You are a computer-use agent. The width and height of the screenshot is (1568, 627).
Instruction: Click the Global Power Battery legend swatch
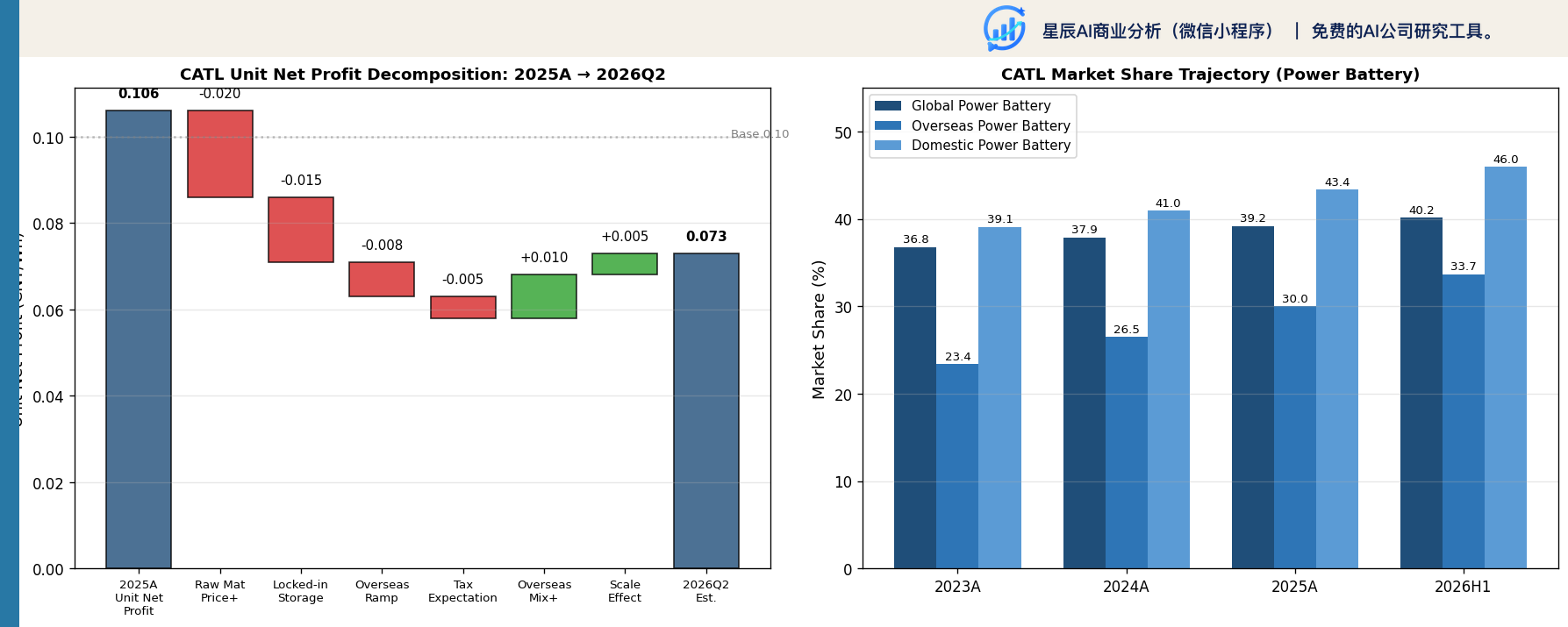[x=888, y=106]
